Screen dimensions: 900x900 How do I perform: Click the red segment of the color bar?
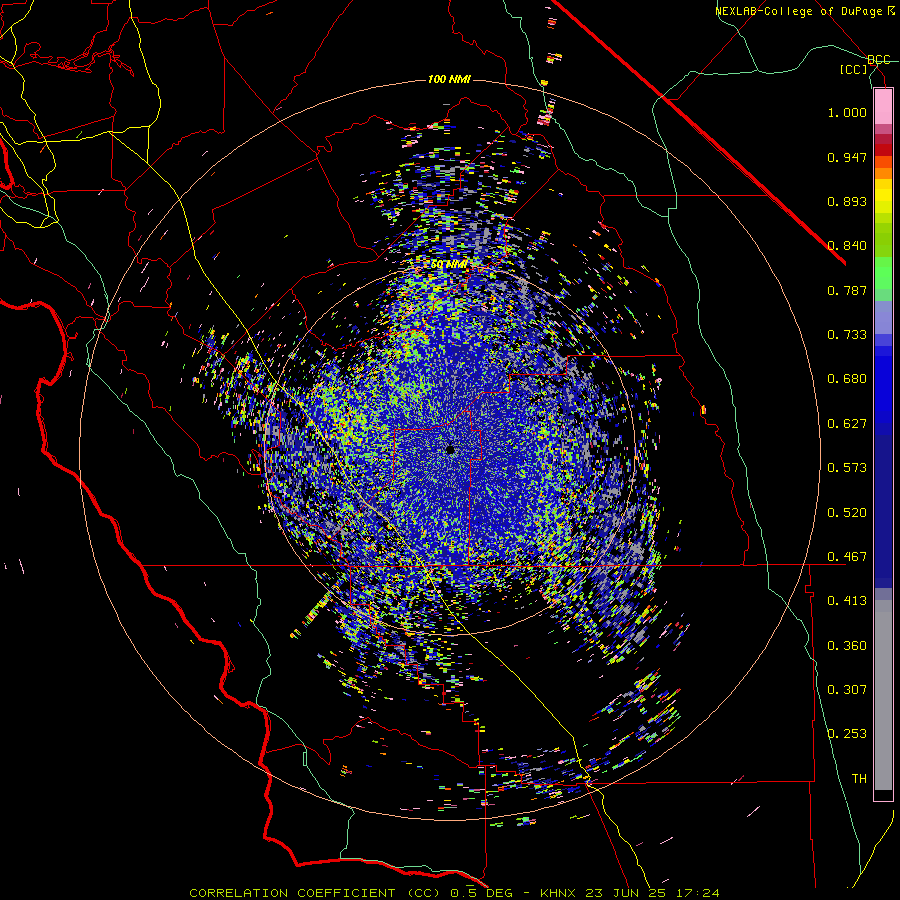(x=883, y=149)
